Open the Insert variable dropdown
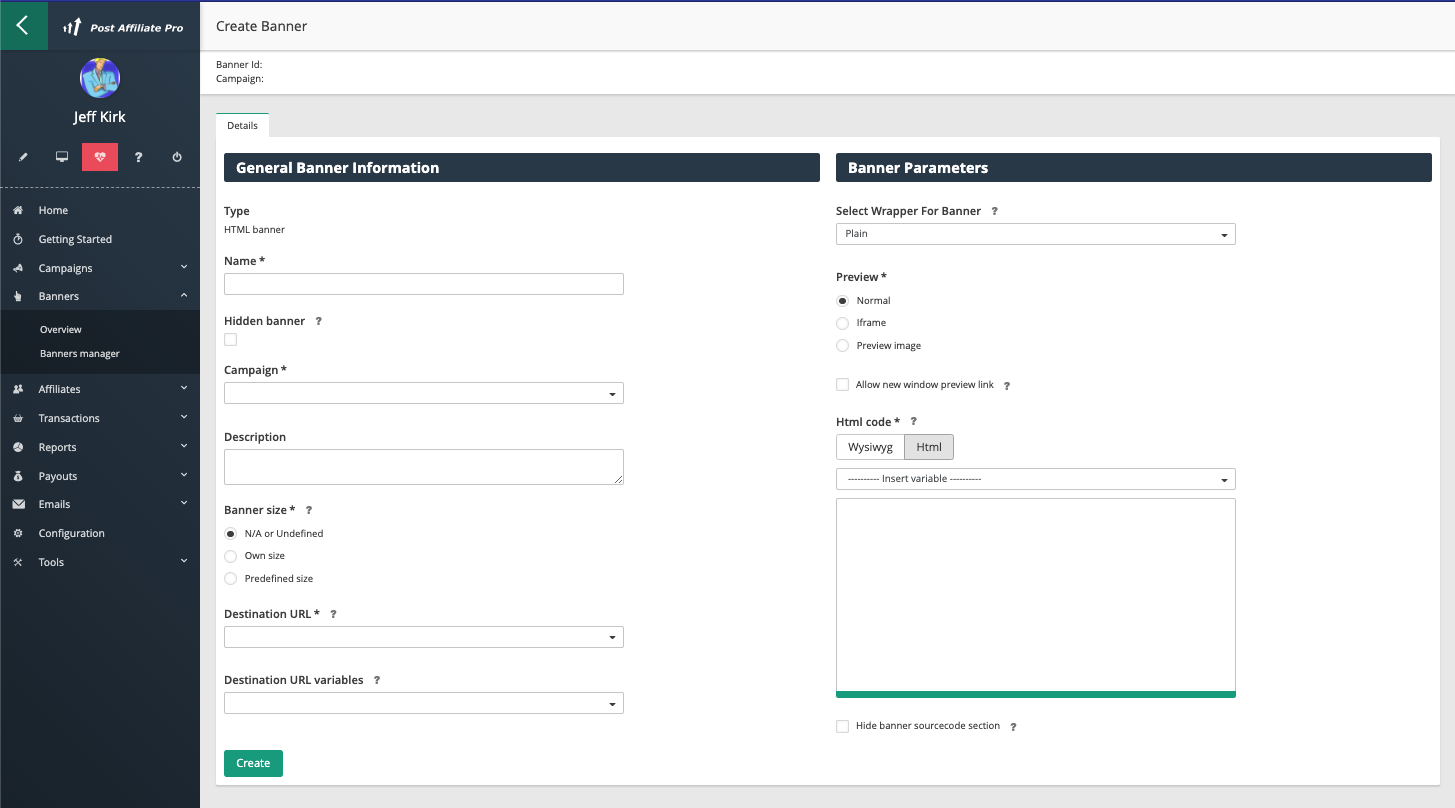 1035,479
